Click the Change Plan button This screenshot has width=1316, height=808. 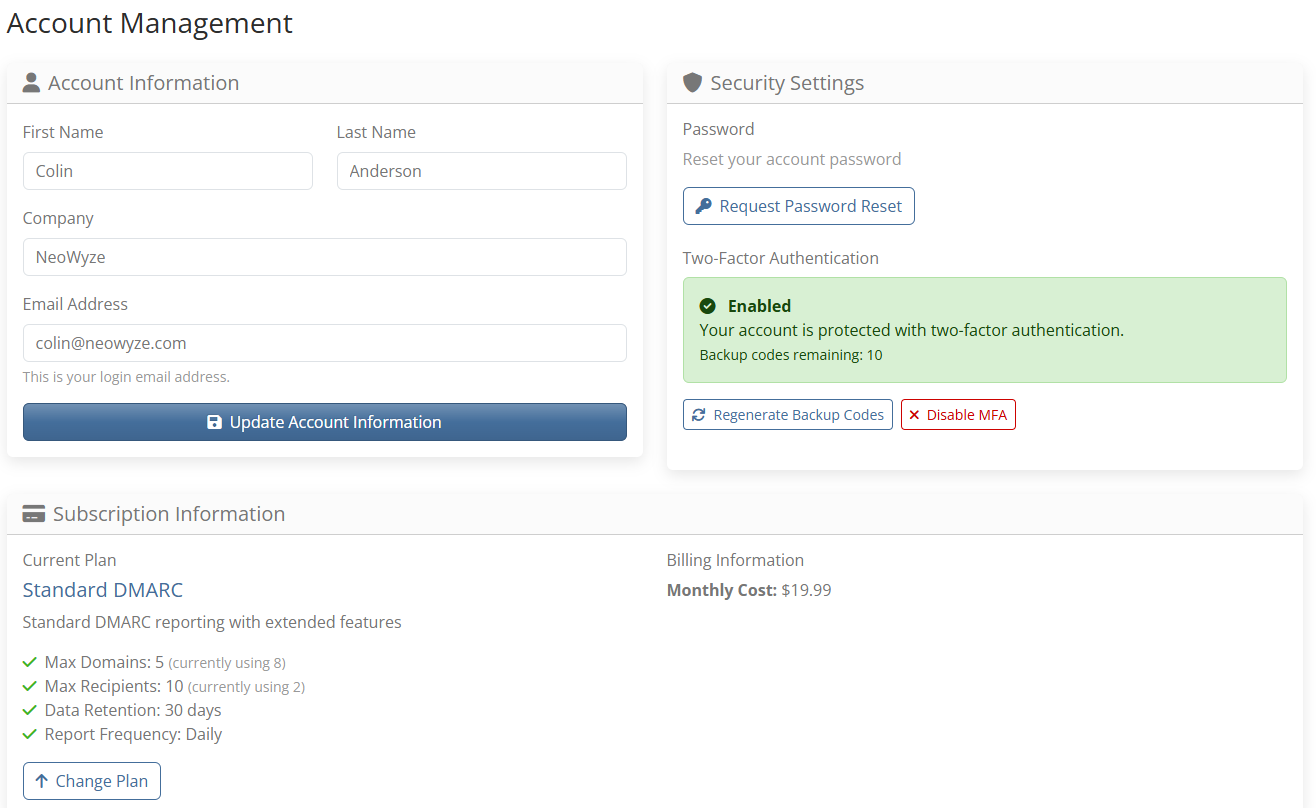[x=92, y=781]
